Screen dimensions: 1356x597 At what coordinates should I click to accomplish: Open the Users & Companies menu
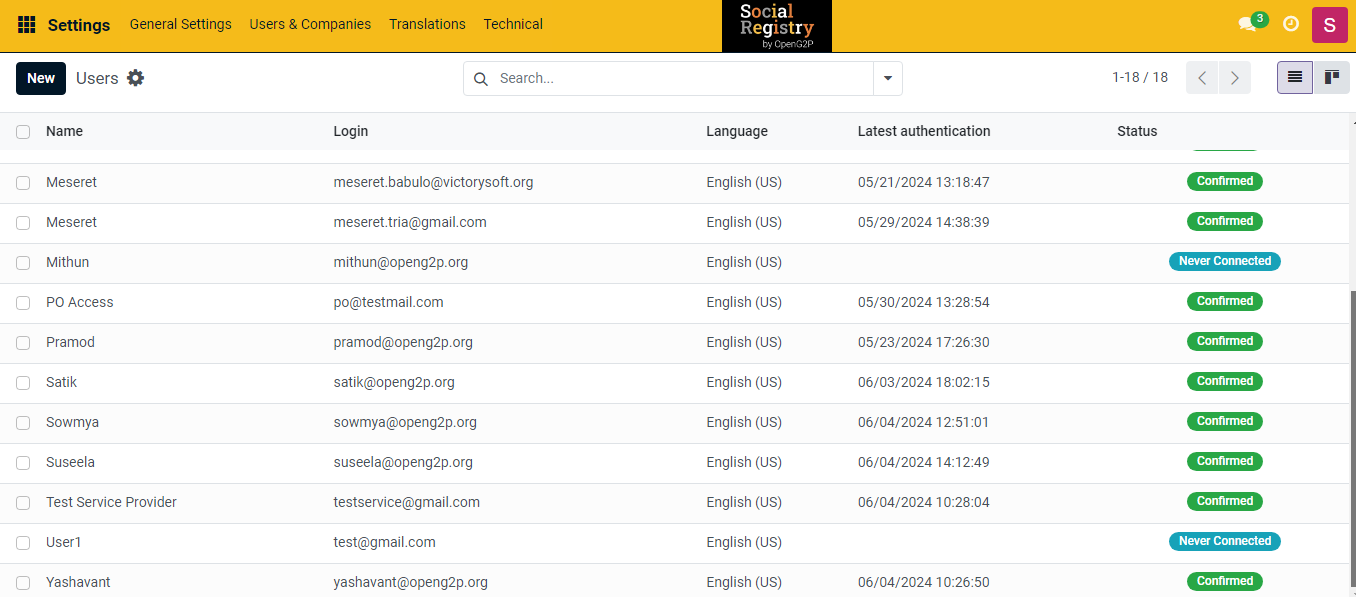[x=310, y=24]
